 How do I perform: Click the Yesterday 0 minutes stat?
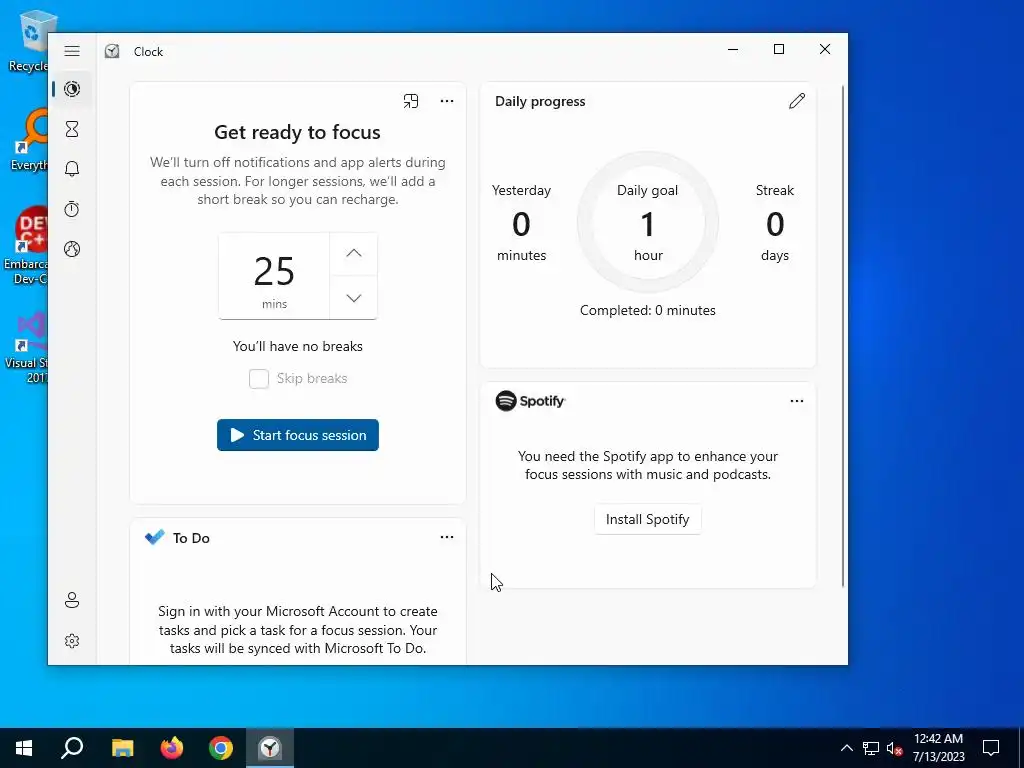pyautogui.click(x=521, y=223)
